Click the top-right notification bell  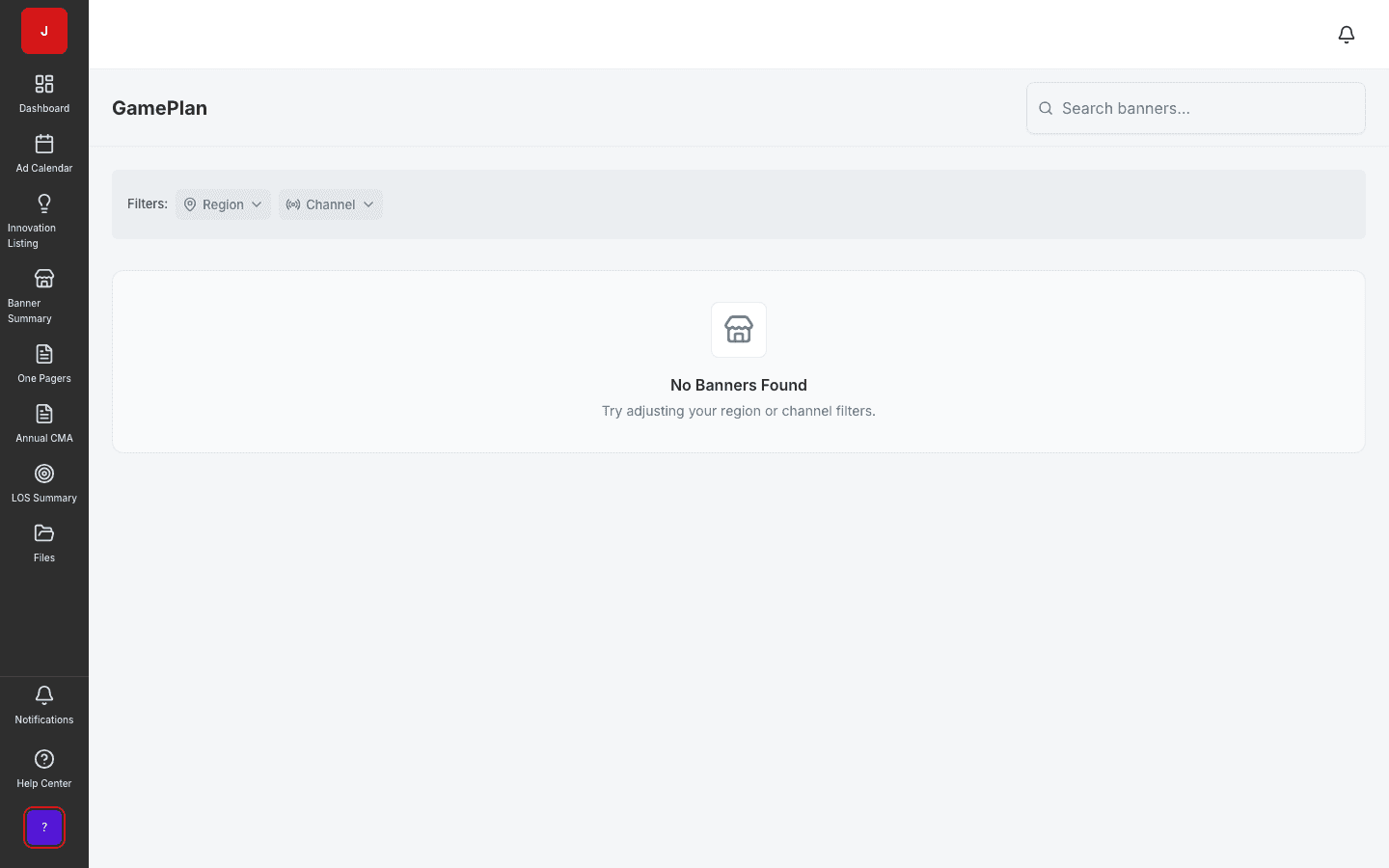tap(1347, 35)
